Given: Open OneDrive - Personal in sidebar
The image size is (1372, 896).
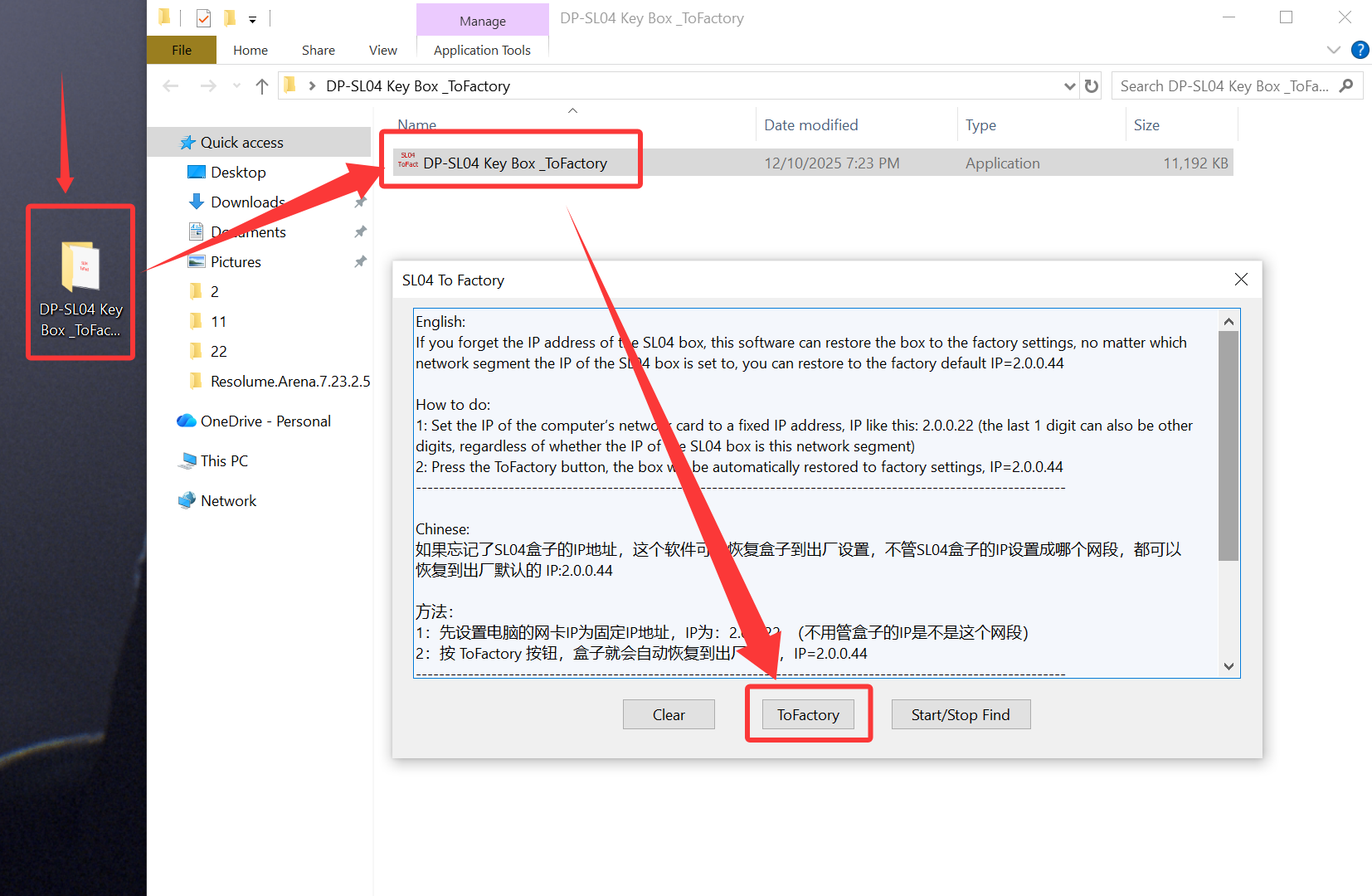Looking at the screenshot, I should click(x=265, y=421).
